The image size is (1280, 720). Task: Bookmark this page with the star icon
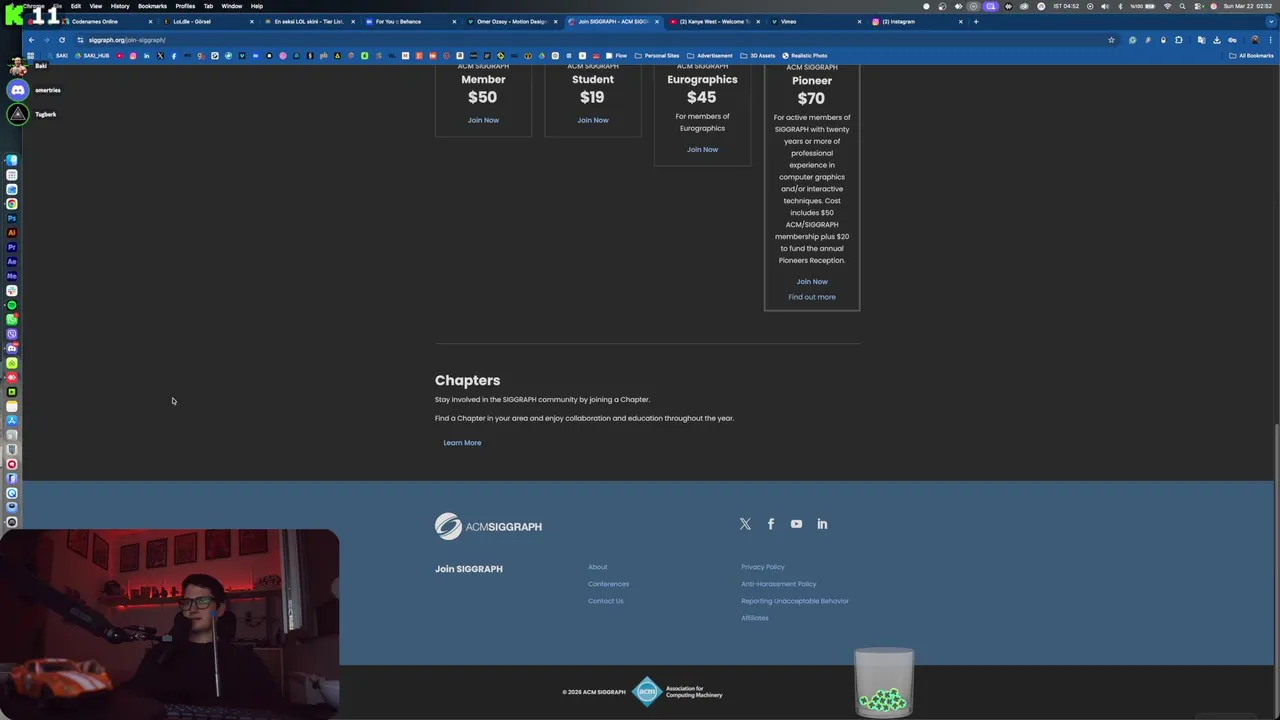click(x=1111, y=40)
